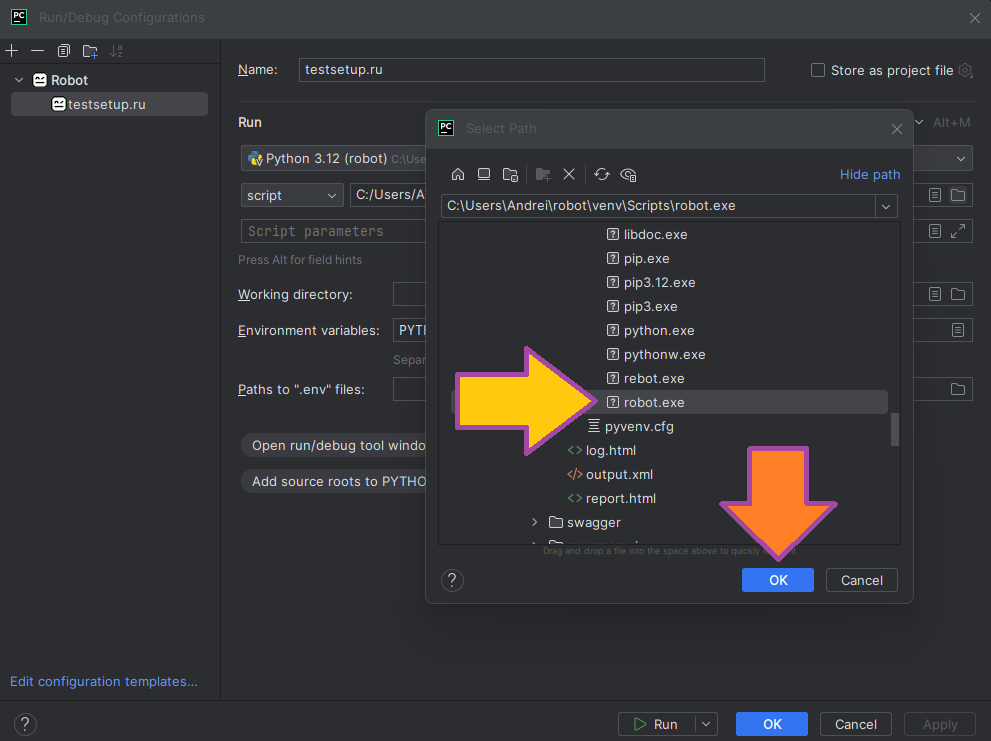Select pythonw.exe in the file tree
991x741 pixels.
click(x=664, y=355)
